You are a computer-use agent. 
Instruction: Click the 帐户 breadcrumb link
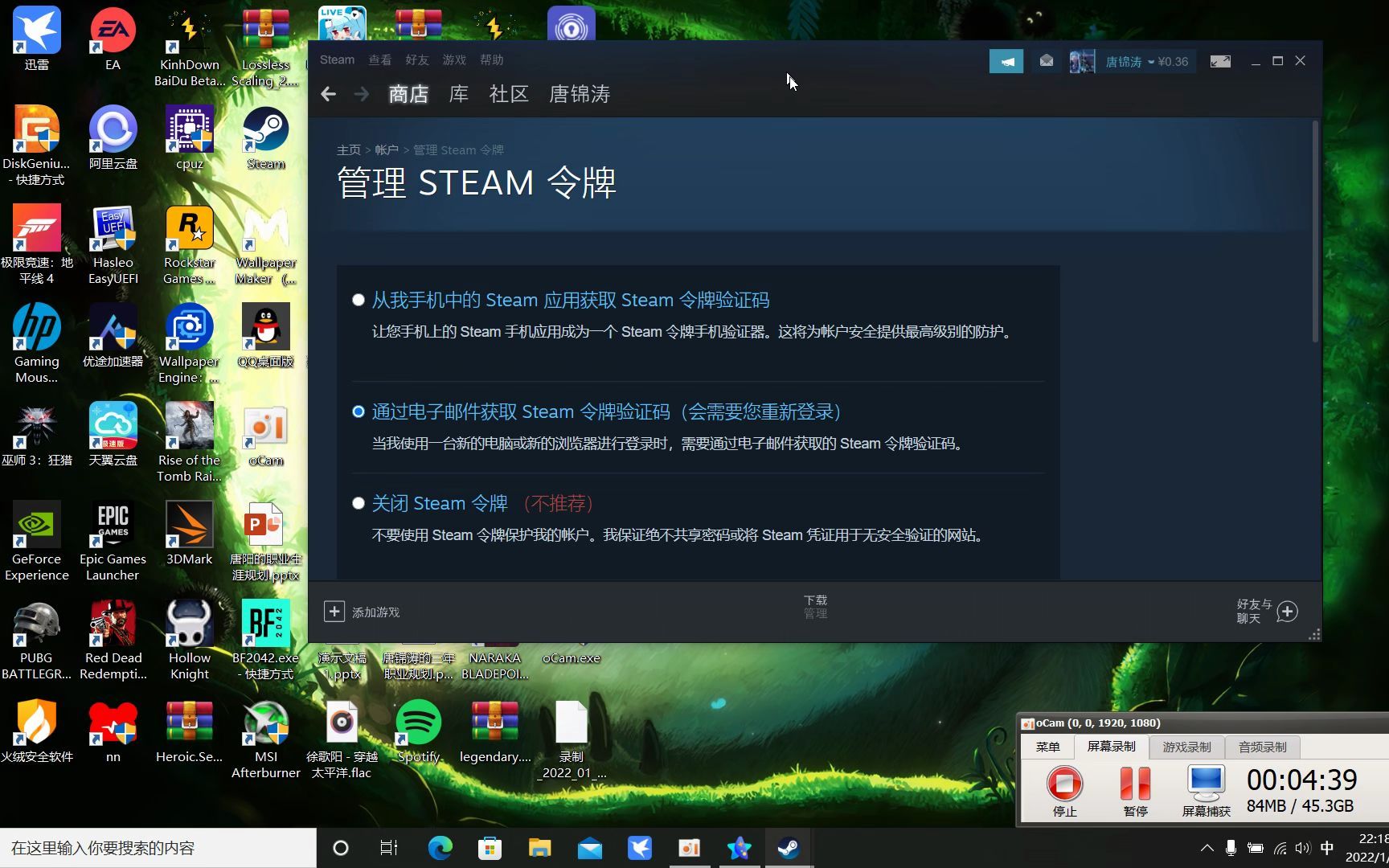tap(387, 149)
